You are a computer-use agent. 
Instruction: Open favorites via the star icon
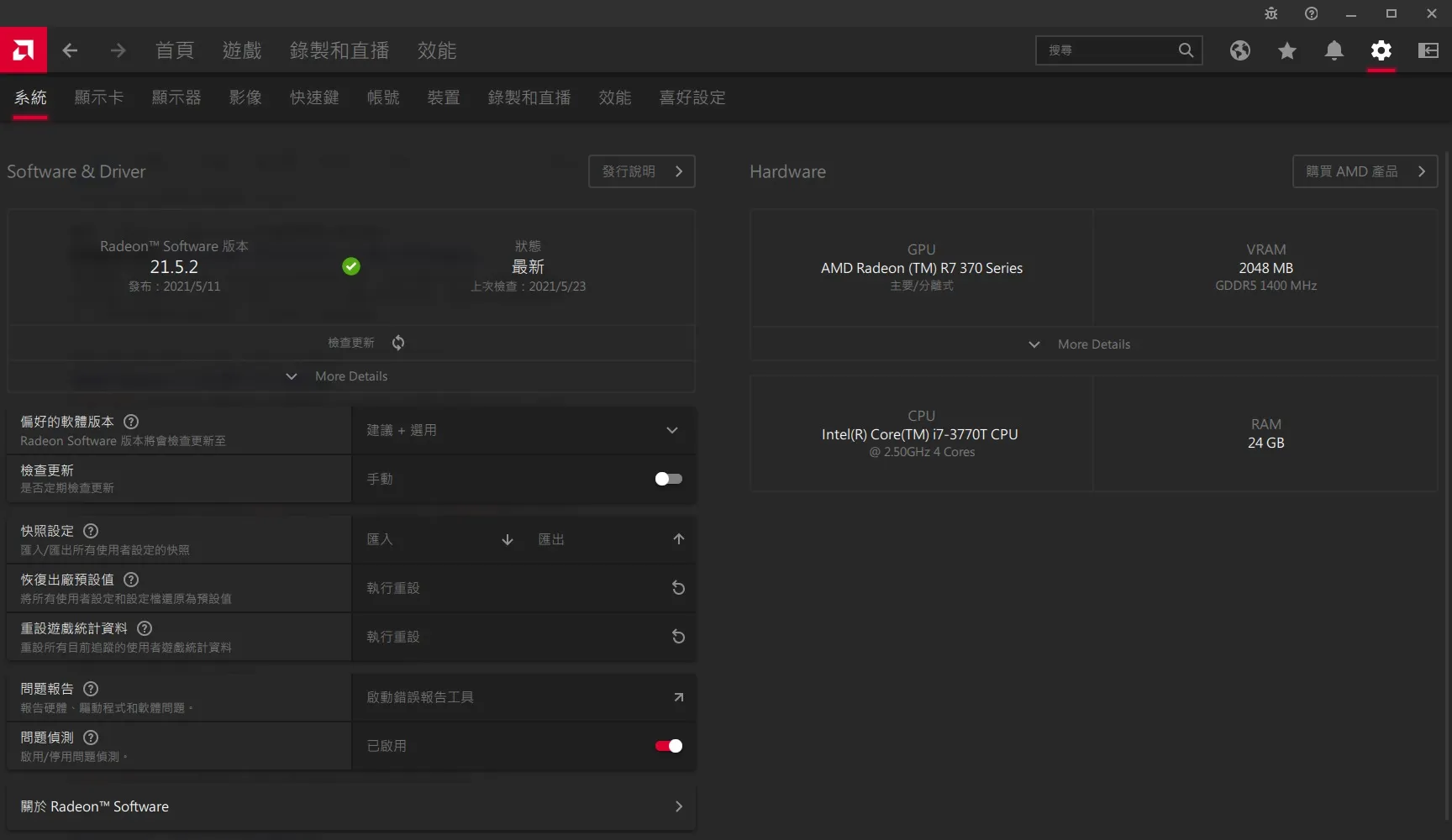[x=1287, y=50]
